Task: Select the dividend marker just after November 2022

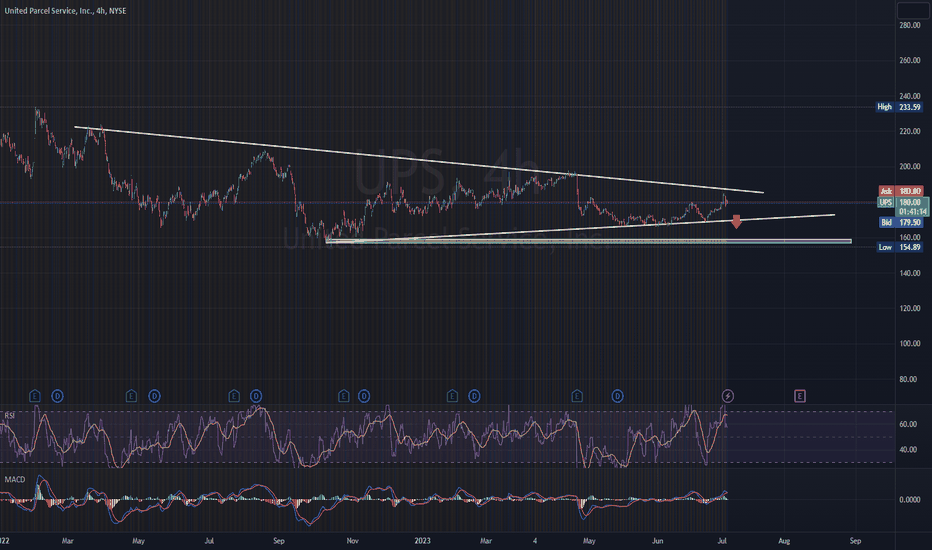Action: pos(364,396)
